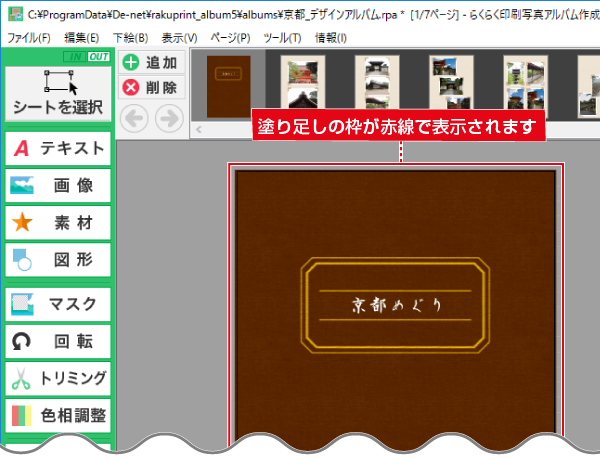600x460 pixels.
Task: Click the シートを選択 selection tool
Action: [x=58, y=94]
